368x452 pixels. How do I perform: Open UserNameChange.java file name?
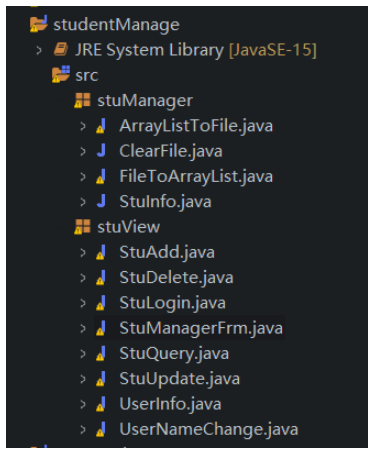coord(209,430)
